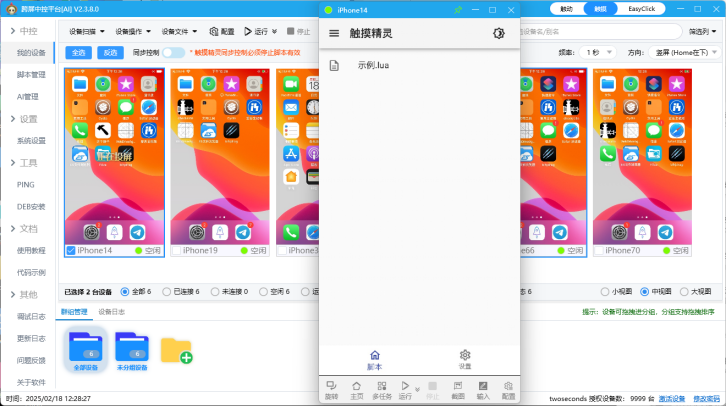Open the 设备扫描 dropdown menu
The image size is (726, 406).
point(86,31)
